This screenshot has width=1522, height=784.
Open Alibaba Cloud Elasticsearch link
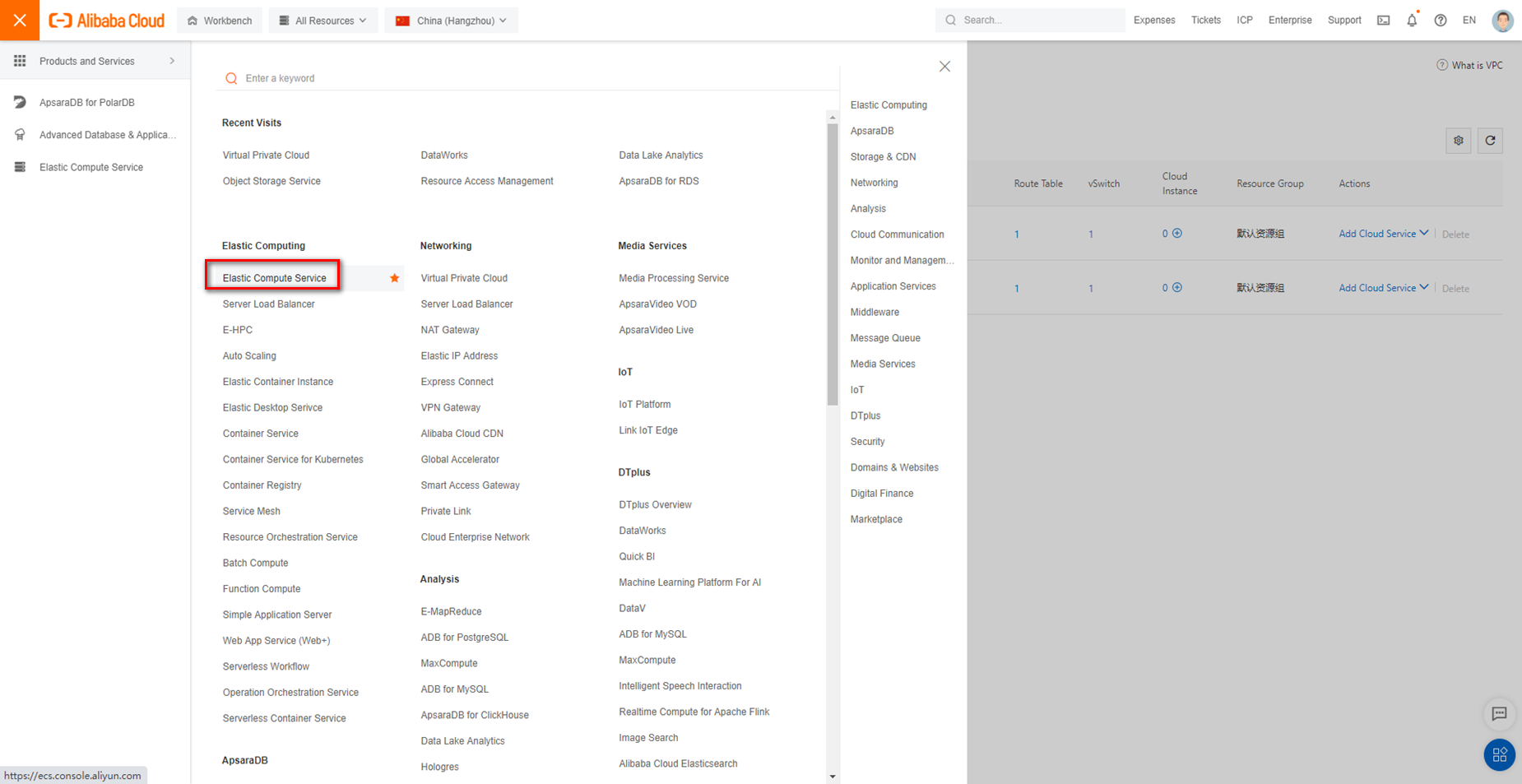[678, 764]
